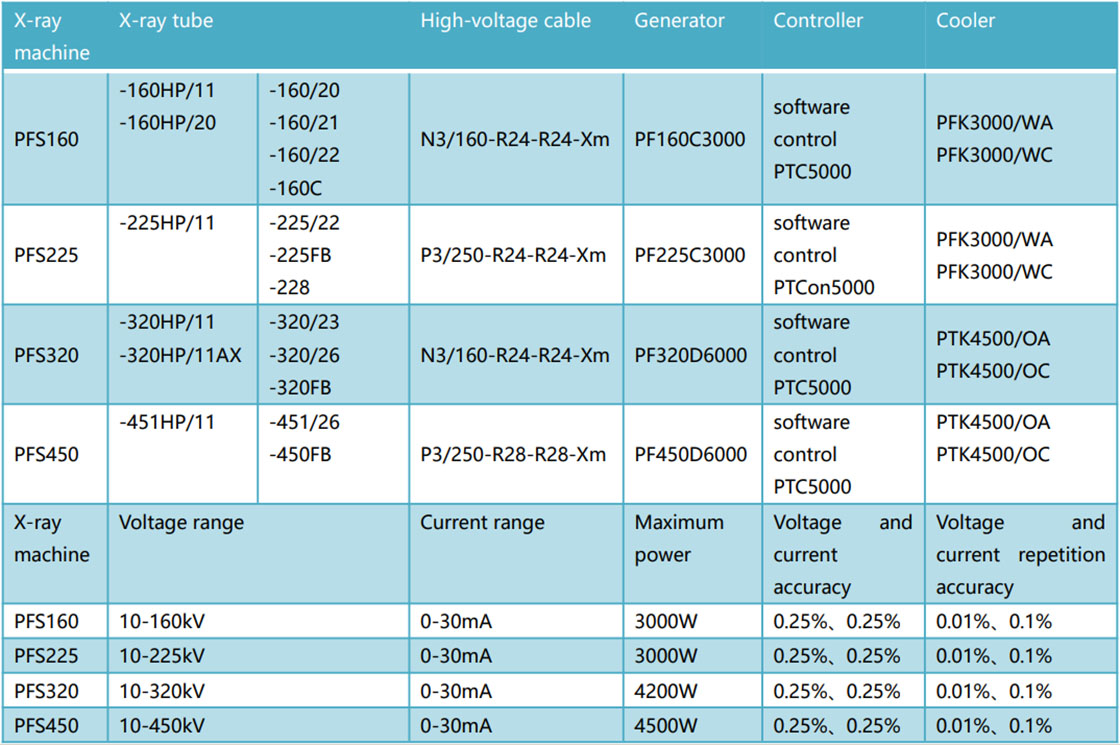Click tube model -160/20
The image size is (1120, 745).
click(x=304, y=91)
